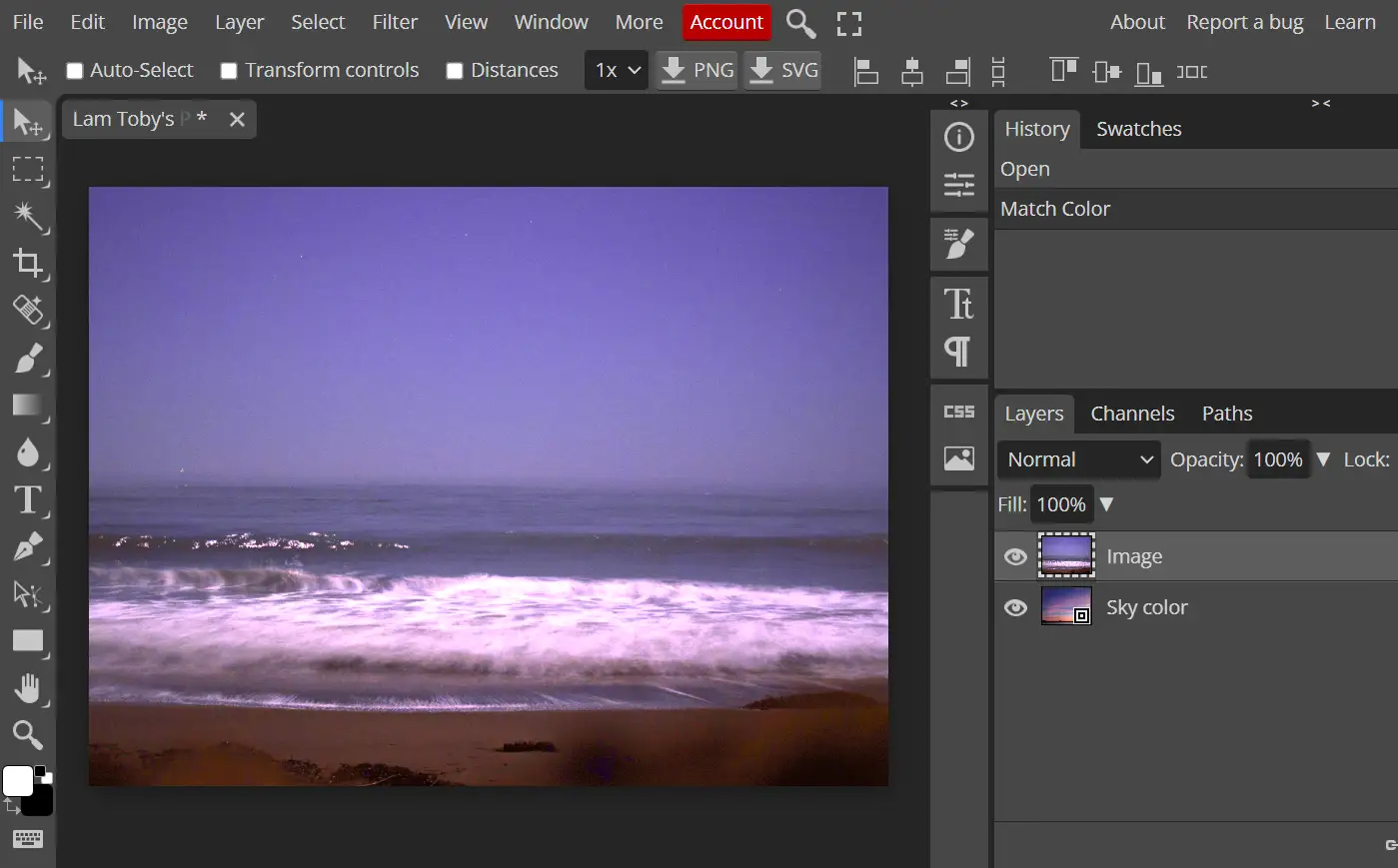The image size is (1398, 868).
Task: Export as PNG button
Action: (697, 71)
